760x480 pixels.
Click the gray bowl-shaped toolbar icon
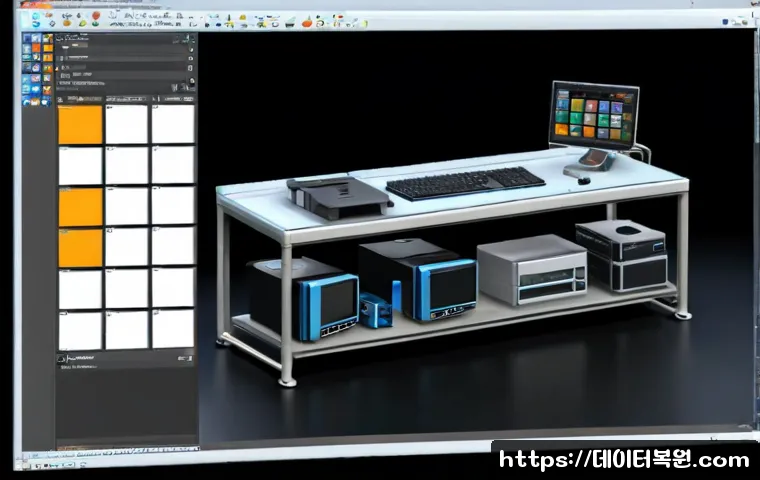[289, 24]
